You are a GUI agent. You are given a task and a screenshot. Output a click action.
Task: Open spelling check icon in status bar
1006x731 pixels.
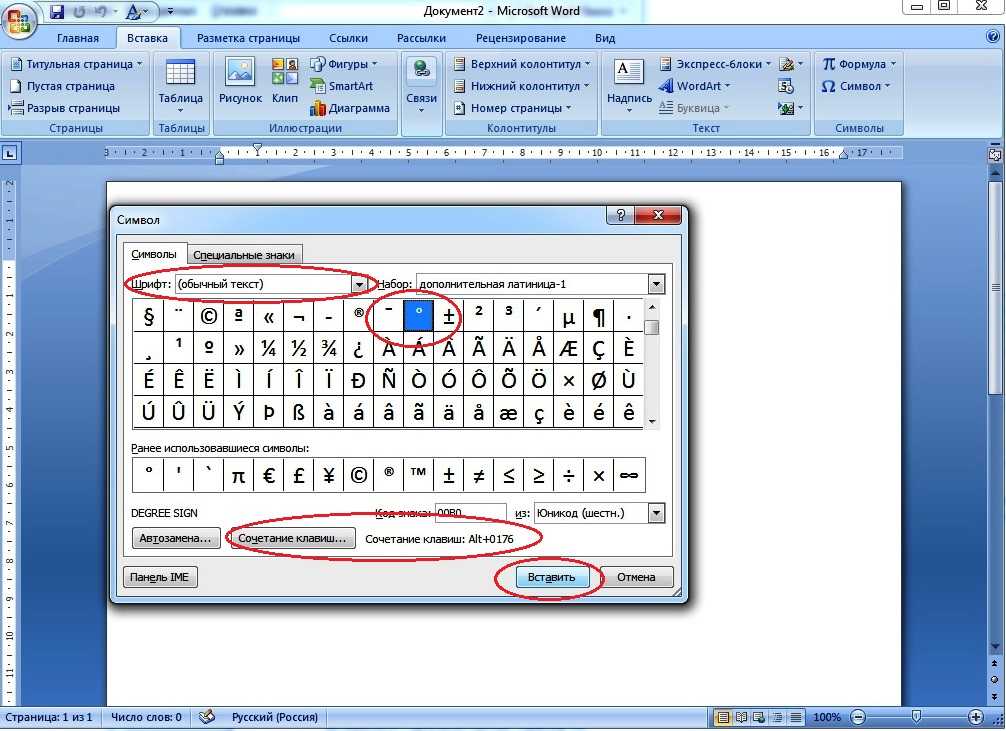207,717
